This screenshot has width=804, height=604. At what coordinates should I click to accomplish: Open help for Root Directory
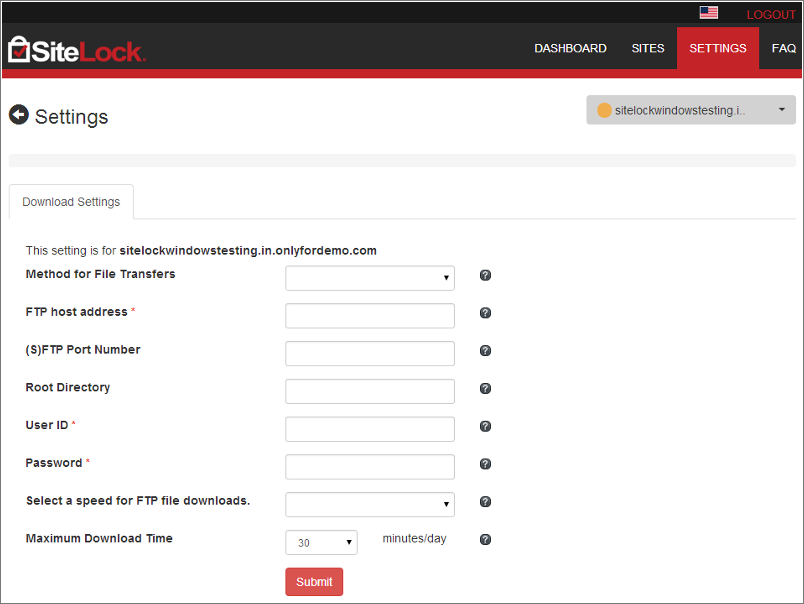pos(485,388)
